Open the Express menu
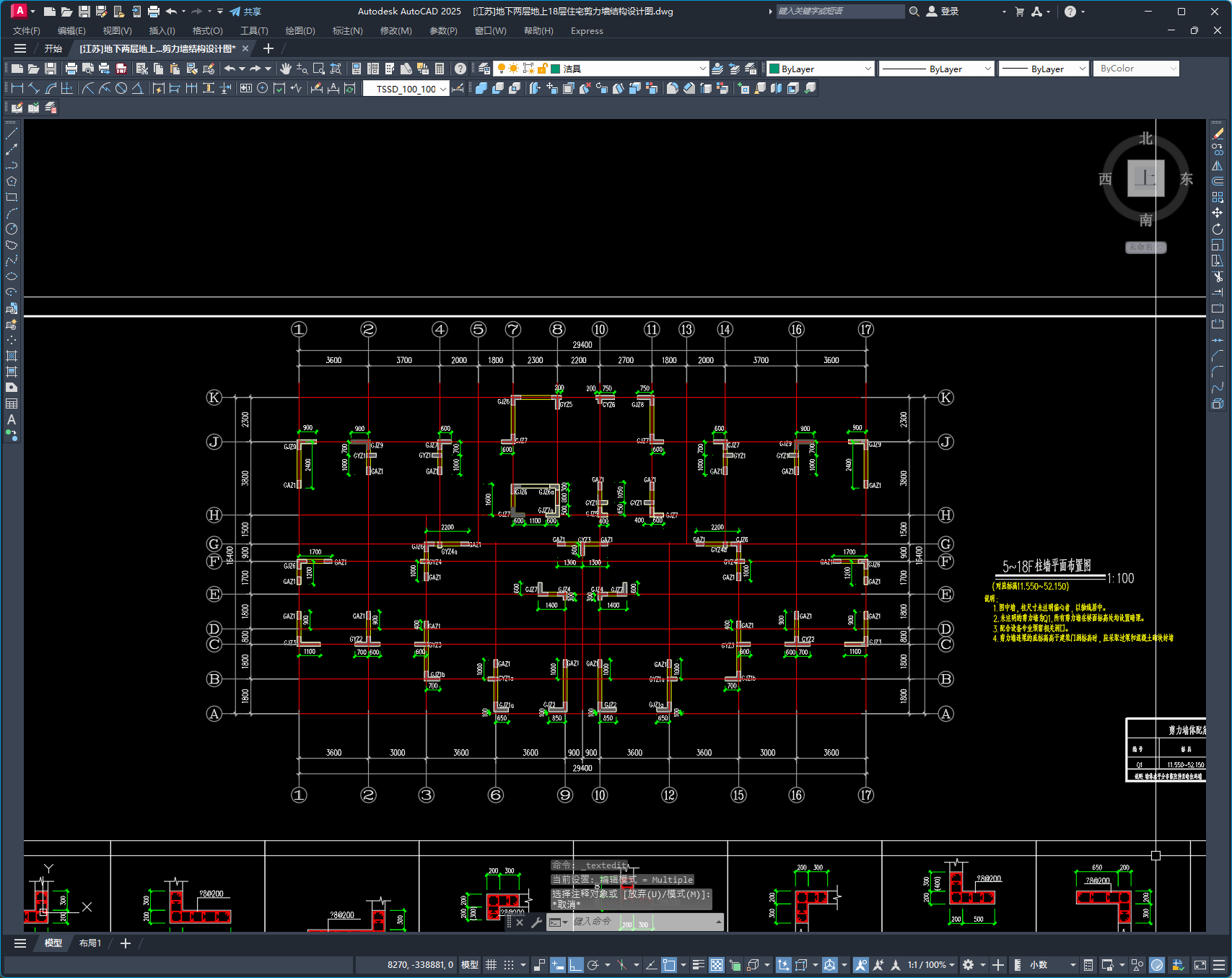This screenshot has width=1232, height=978. (587, 31)
